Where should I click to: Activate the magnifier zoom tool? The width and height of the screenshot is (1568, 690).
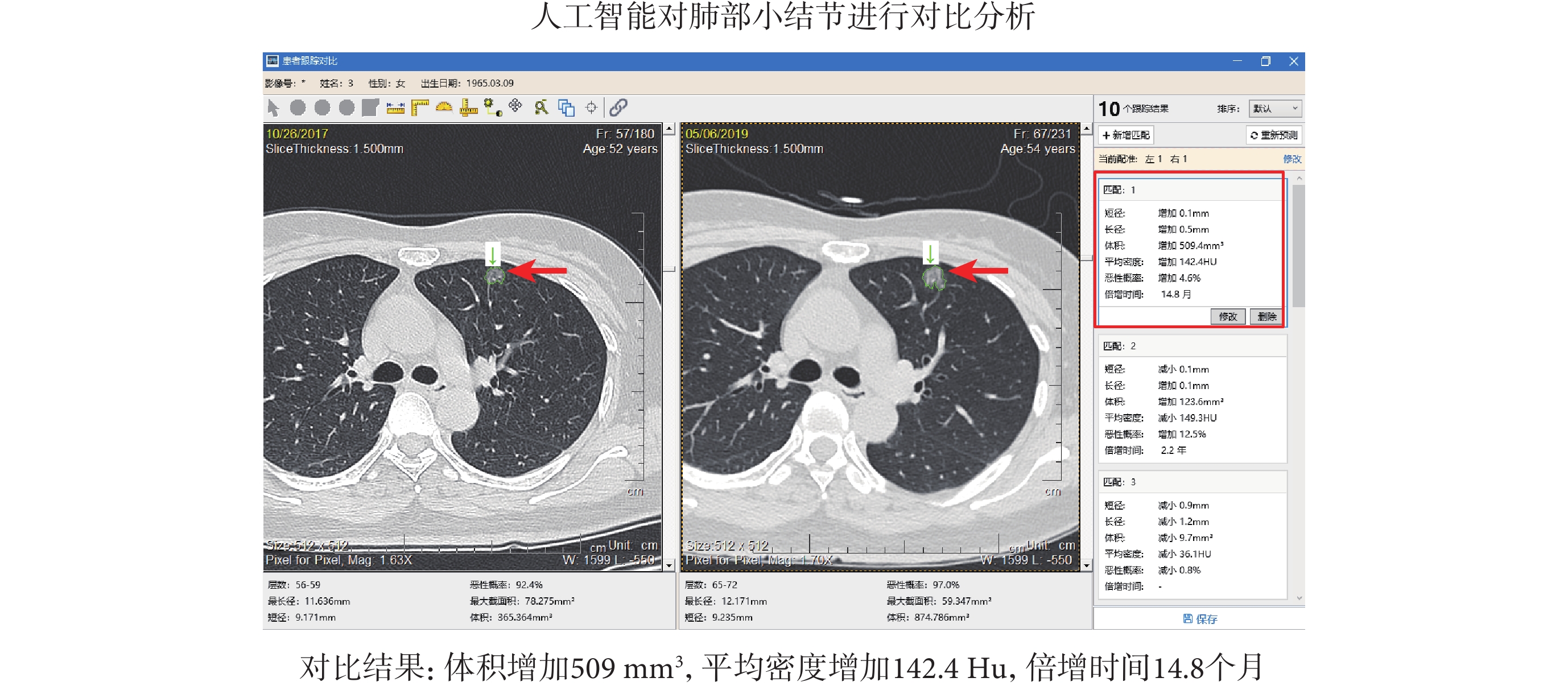click(541, 108)
